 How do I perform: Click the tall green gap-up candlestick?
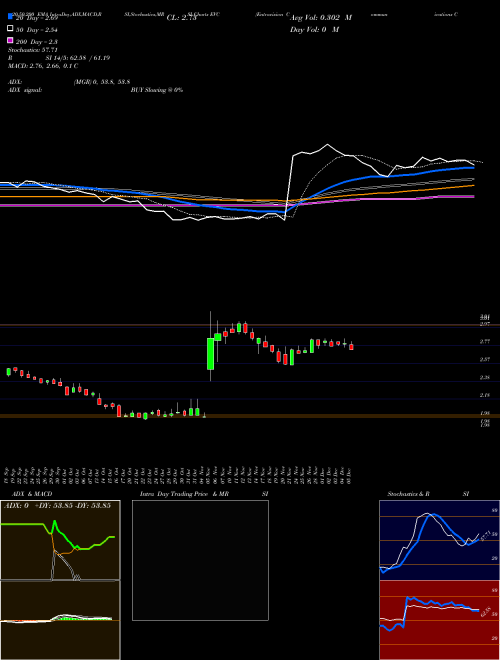(x=210, y=354)
